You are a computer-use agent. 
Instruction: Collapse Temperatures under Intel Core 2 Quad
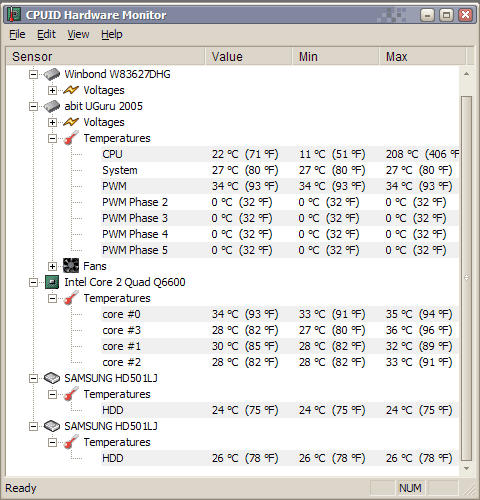tap(52, 298)
